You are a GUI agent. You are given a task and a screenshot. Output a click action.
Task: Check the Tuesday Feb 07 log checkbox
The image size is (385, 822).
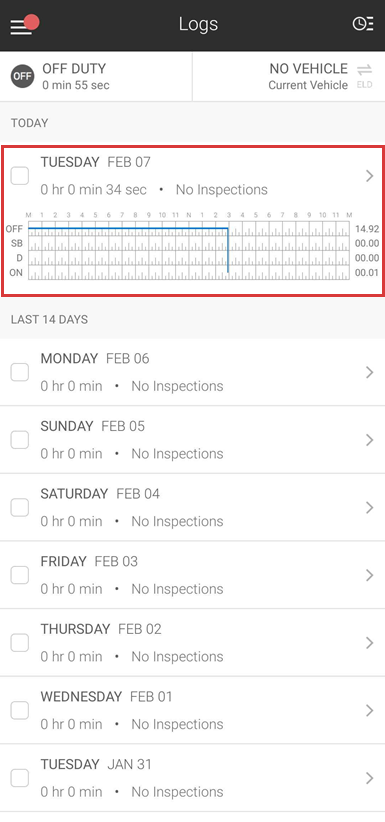(20, 176)
